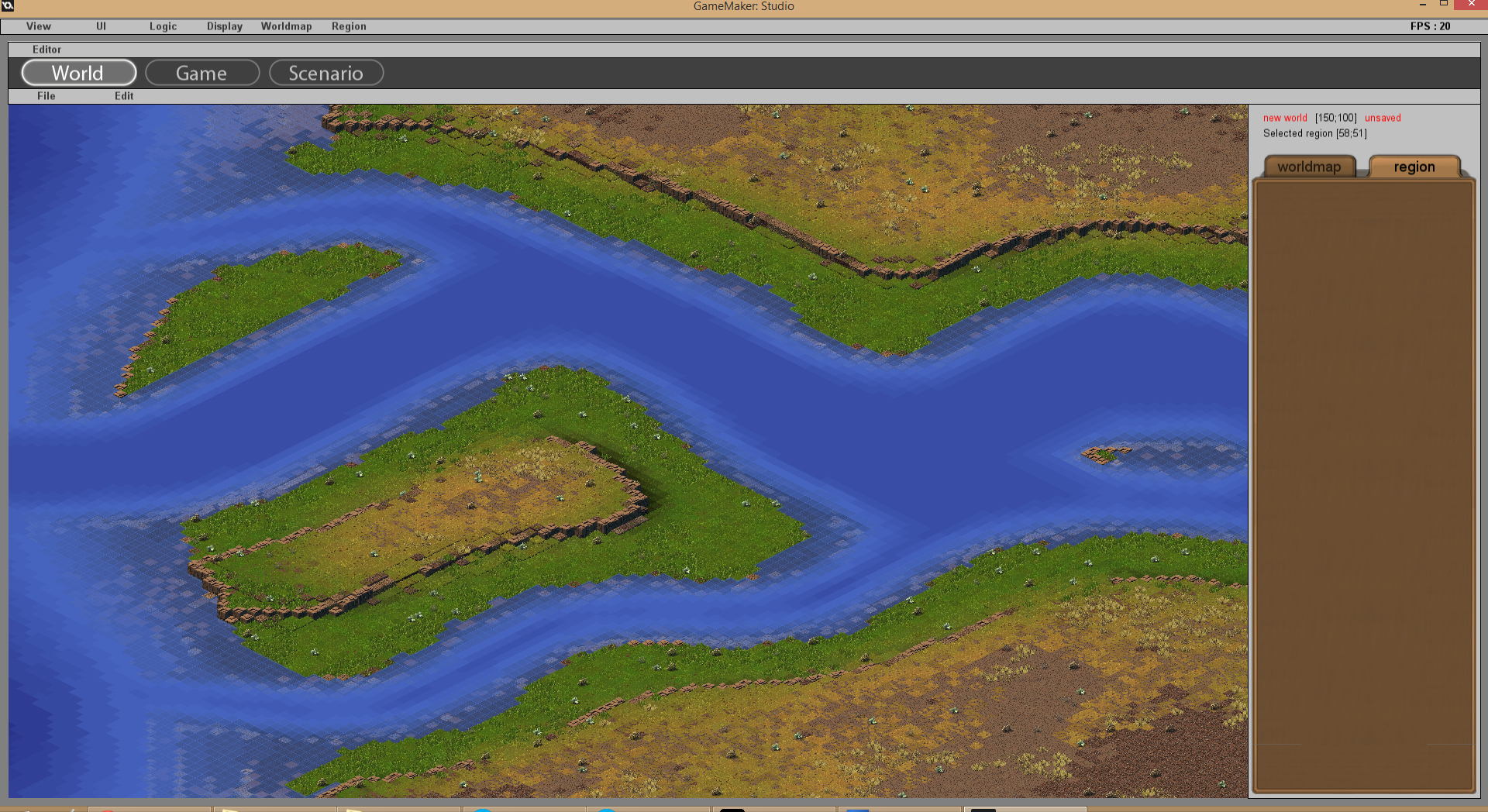Open the UI menu

point(101,26)
